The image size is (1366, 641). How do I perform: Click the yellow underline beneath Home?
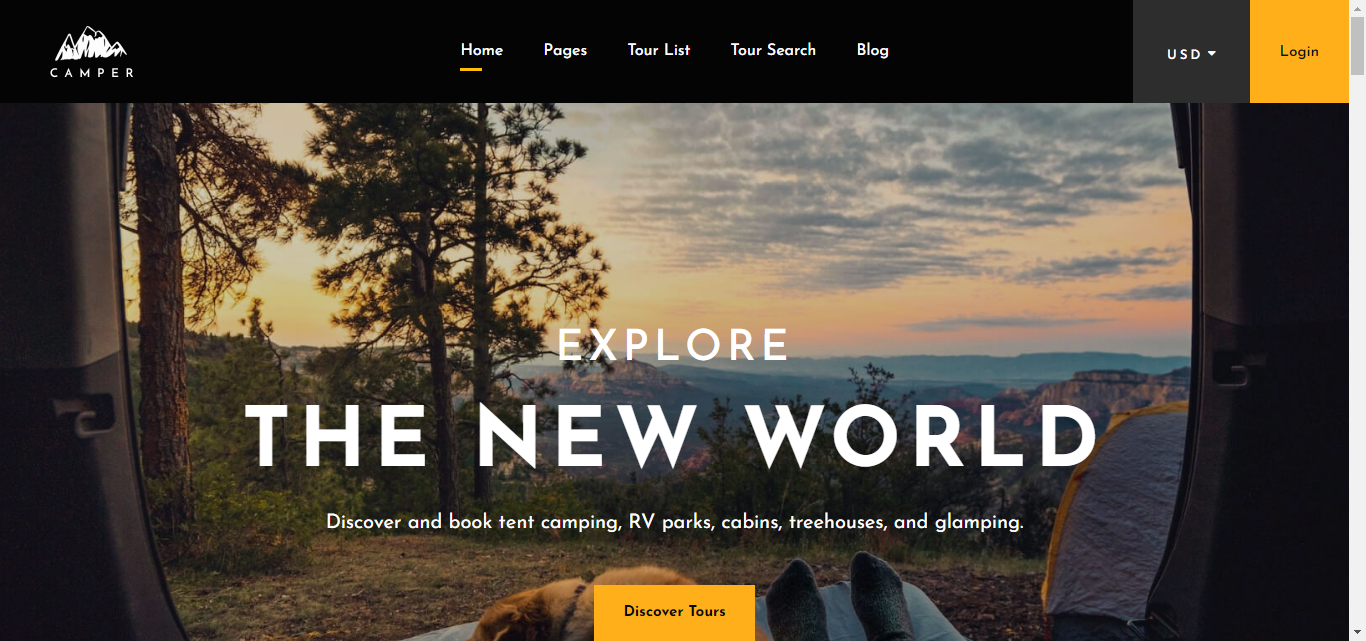471,69
